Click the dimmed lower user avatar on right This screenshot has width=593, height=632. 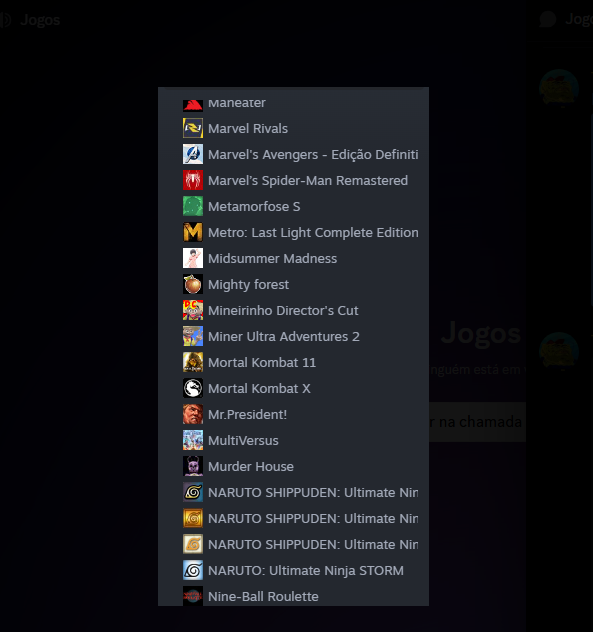(x=559, y=351)
